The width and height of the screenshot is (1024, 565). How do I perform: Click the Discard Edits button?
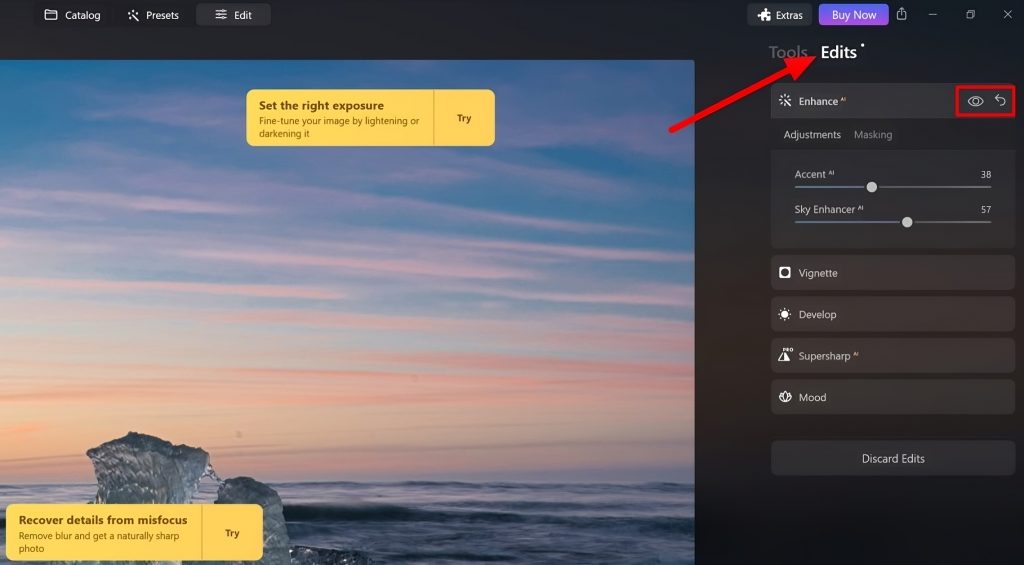tap(893, 459)
